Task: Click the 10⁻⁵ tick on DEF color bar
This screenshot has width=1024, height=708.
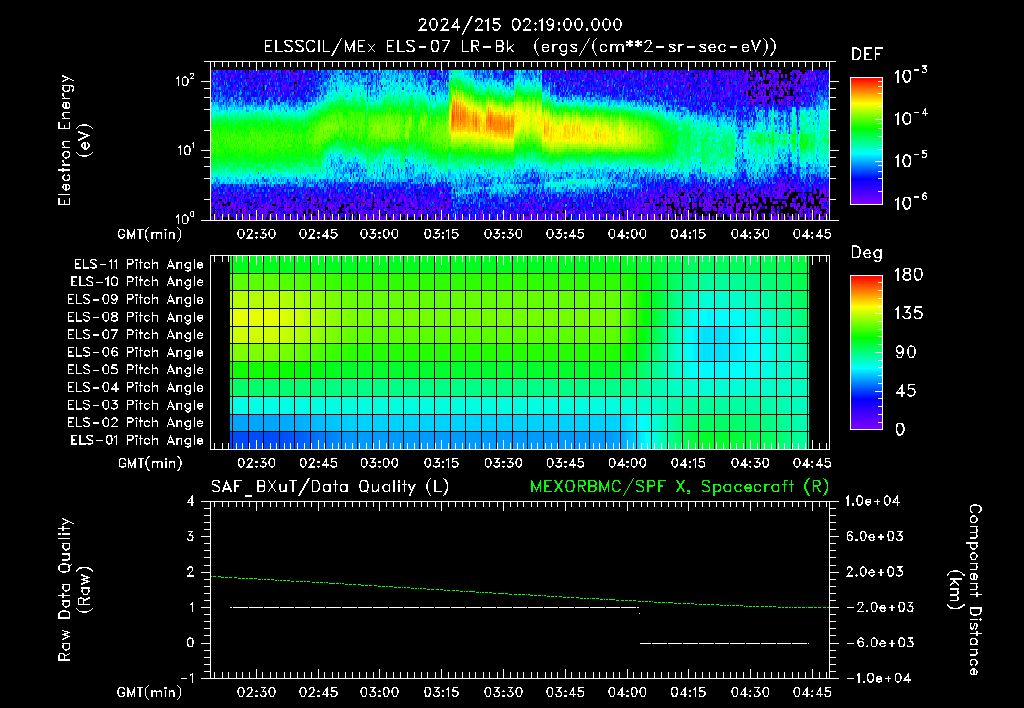Action: pos(910,161)
